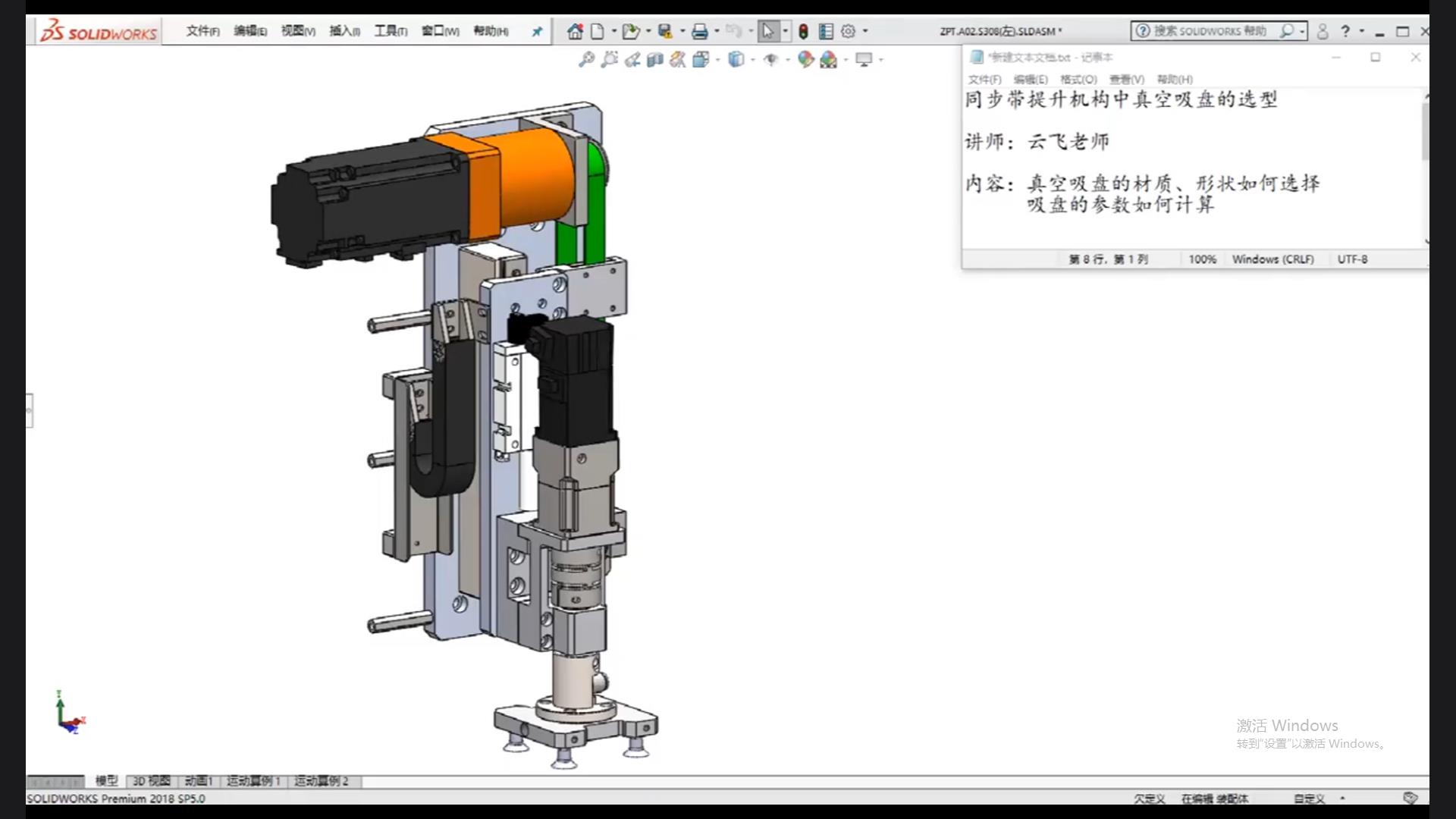1456x819 pixels.
Task: Expand the View Settings dropdown arrow
Action: click(880, 59)
